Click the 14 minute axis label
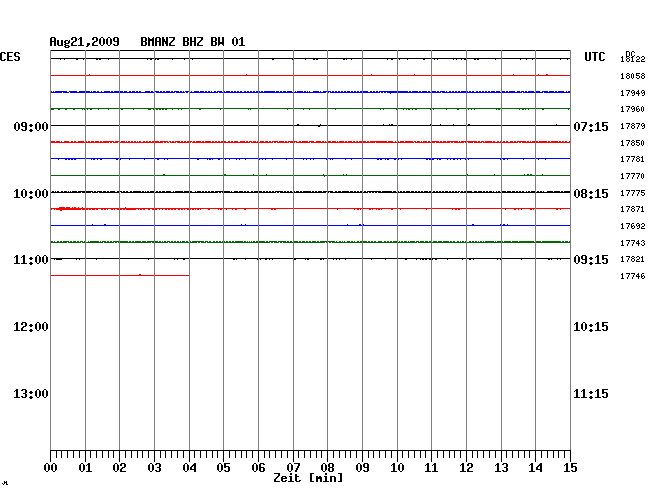 coord(536,468)
